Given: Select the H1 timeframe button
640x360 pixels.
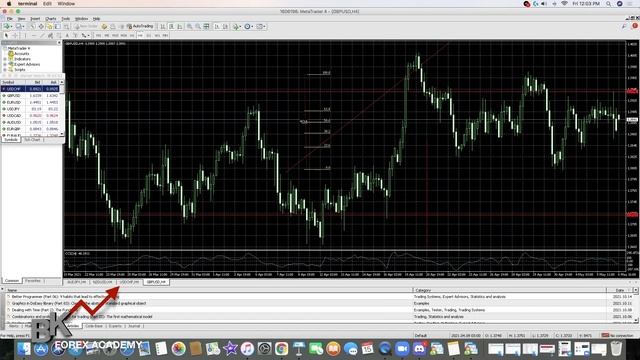Looking at the screenshot, I should 132,36.
